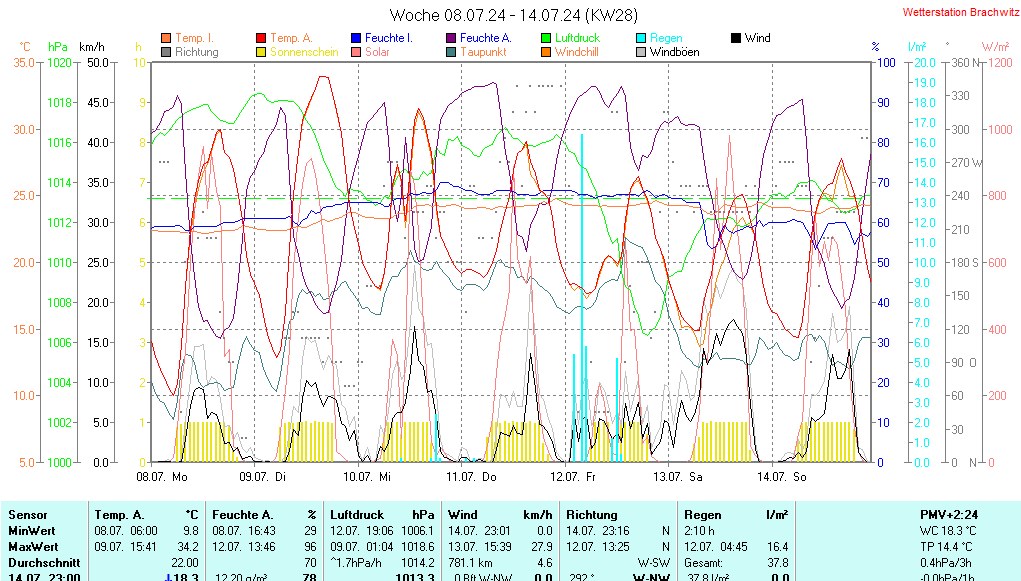Click the Sensor header in the table
1021x581 pixels.
click(27, 514)
